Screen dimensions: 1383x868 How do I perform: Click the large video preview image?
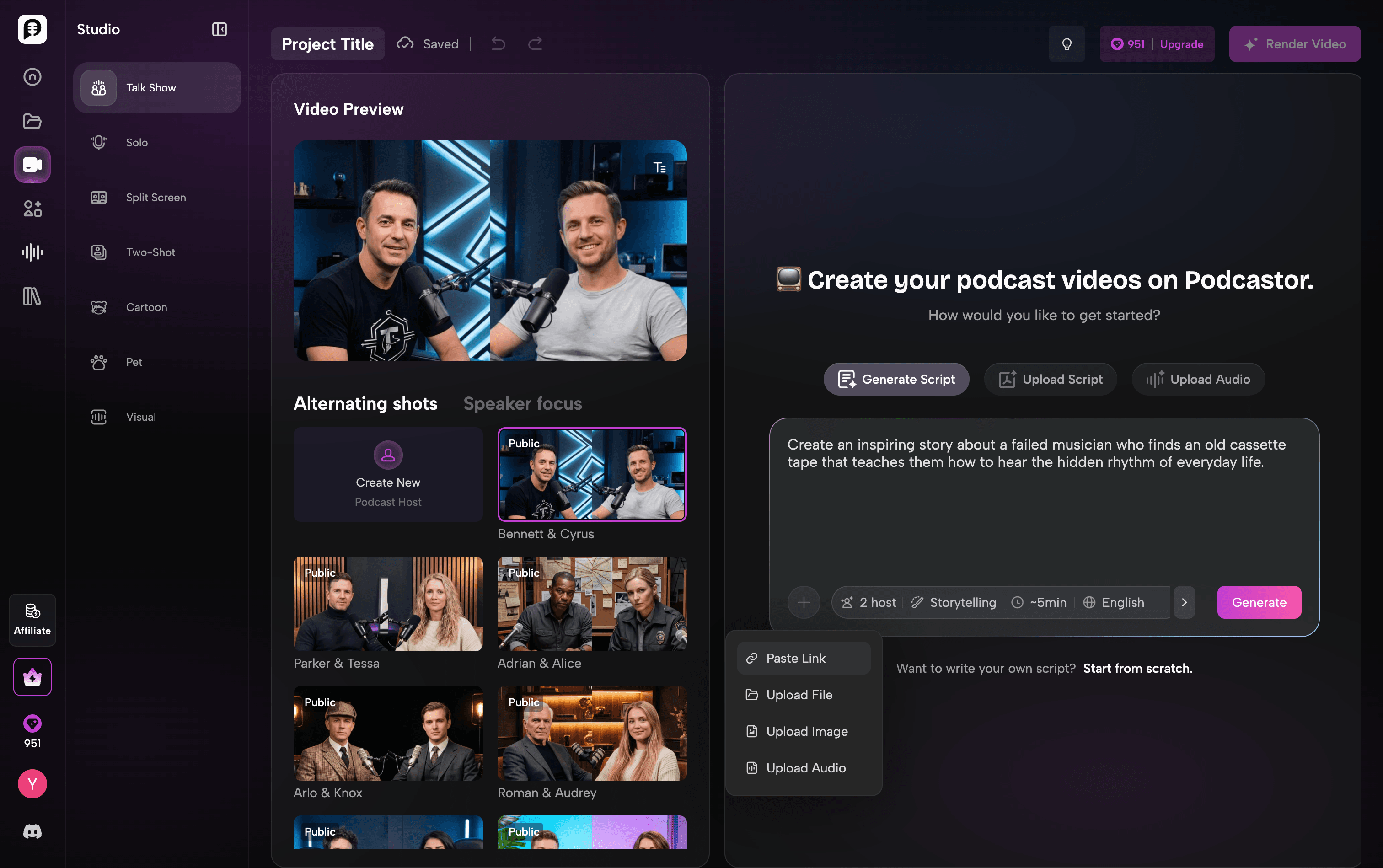(490, 251)
